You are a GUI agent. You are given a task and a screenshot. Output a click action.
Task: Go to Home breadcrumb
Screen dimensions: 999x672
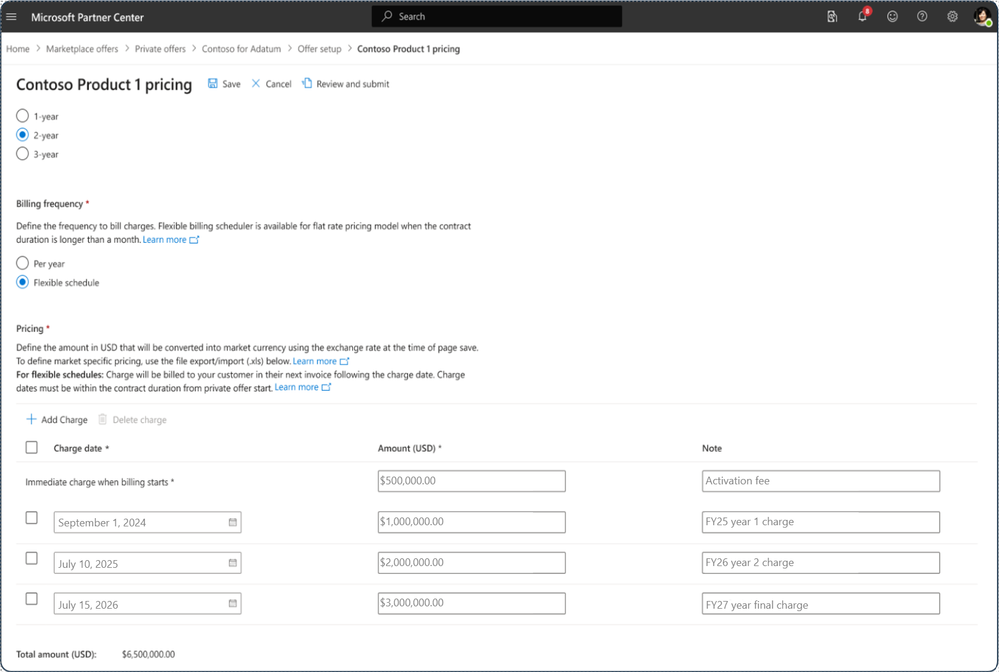[18, 49]
